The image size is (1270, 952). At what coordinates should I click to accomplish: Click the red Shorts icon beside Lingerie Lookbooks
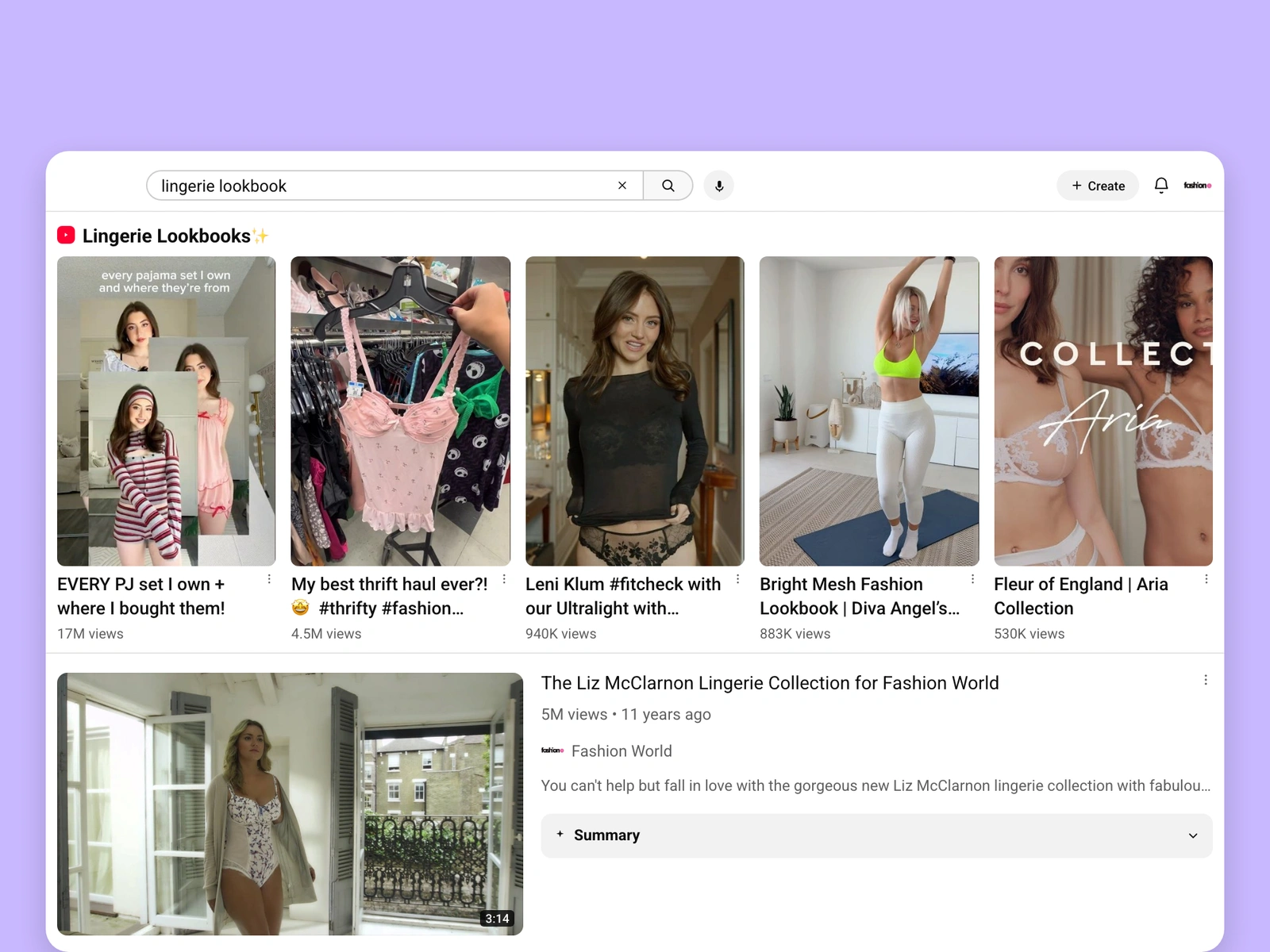pos(66,236)
